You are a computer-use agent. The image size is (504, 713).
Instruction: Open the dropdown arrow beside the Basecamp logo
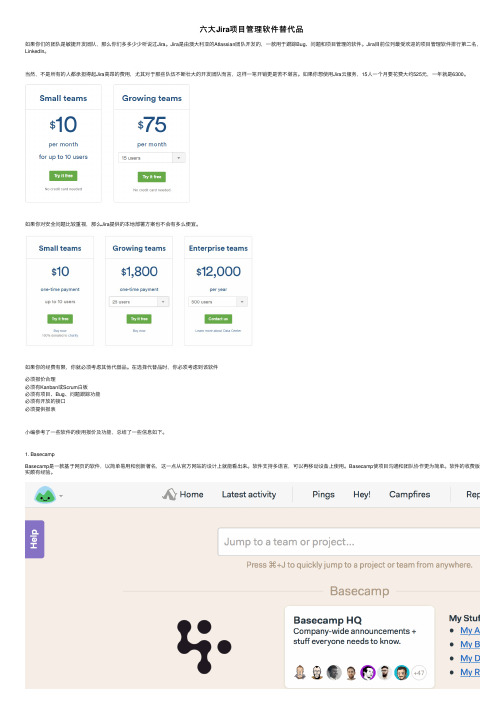[61, 496]
